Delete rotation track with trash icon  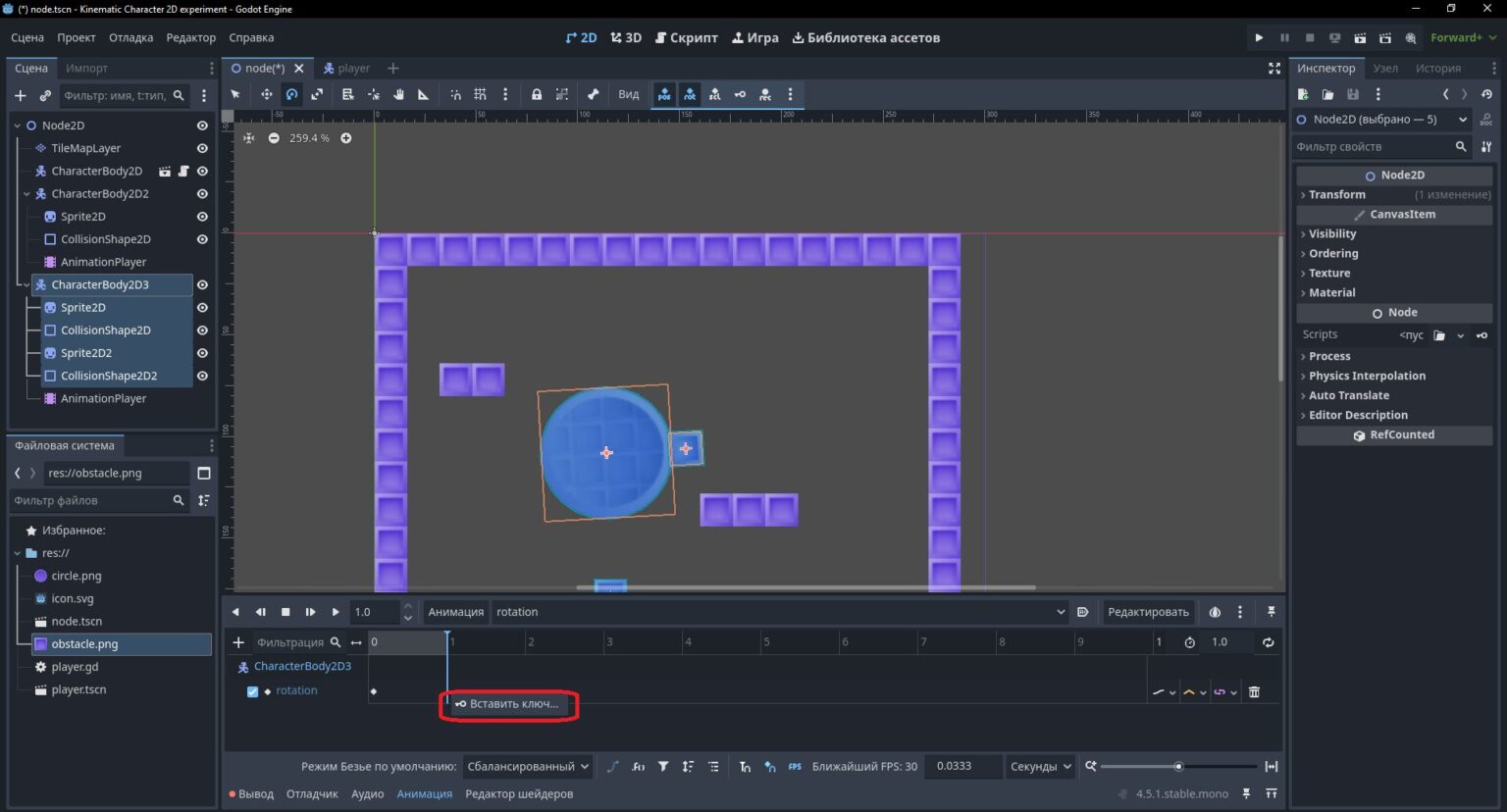pyautogui.click(x=1254, y=691)
